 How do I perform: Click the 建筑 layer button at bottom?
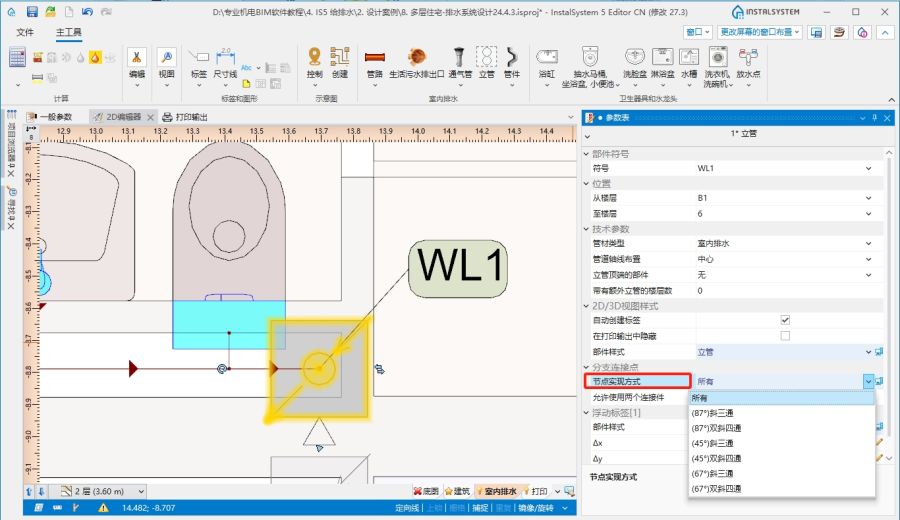point(457,491)
